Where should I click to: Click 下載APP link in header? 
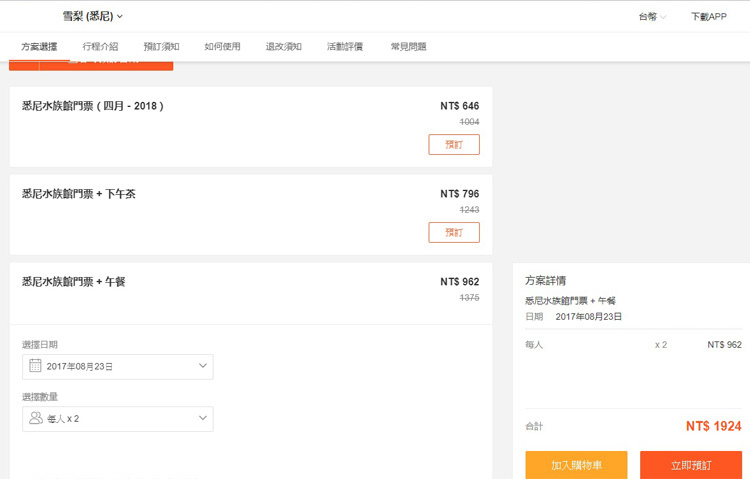pos(708,17)
